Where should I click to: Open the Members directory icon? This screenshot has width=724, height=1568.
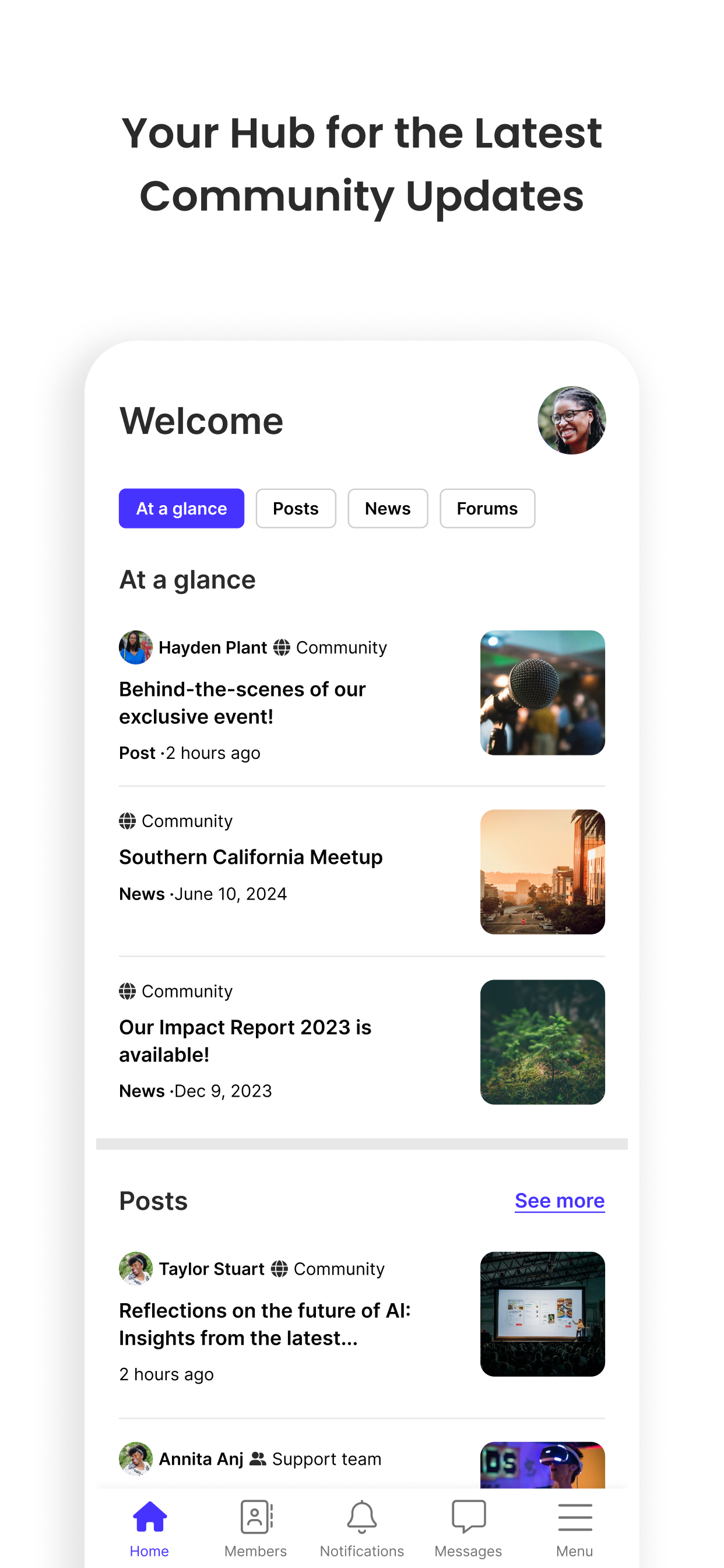coord(256,1516)
